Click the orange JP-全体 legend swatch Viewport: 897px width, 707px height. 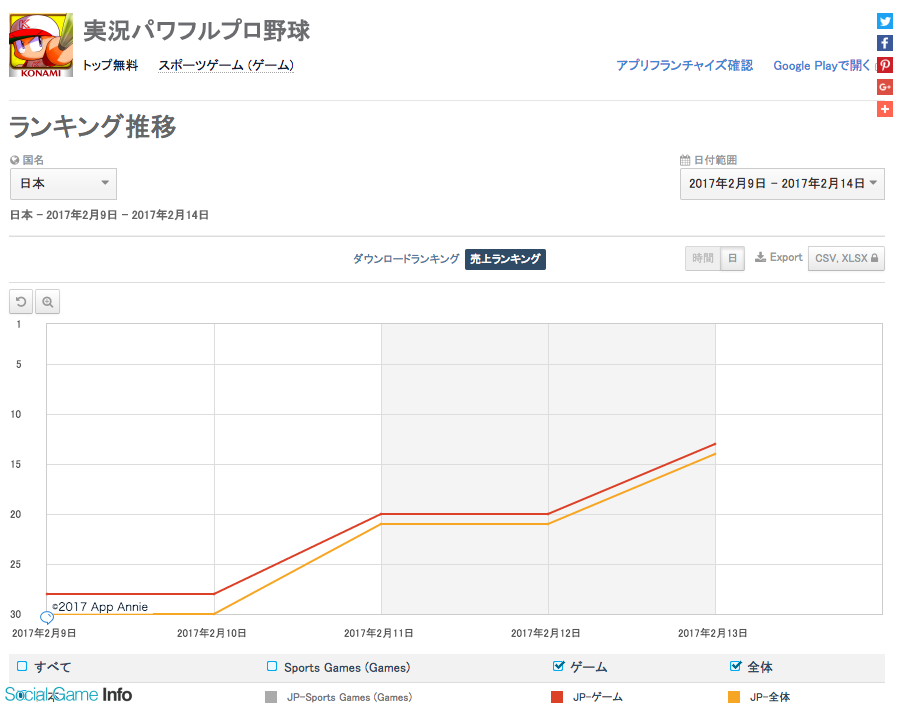[x=734, y=697]
